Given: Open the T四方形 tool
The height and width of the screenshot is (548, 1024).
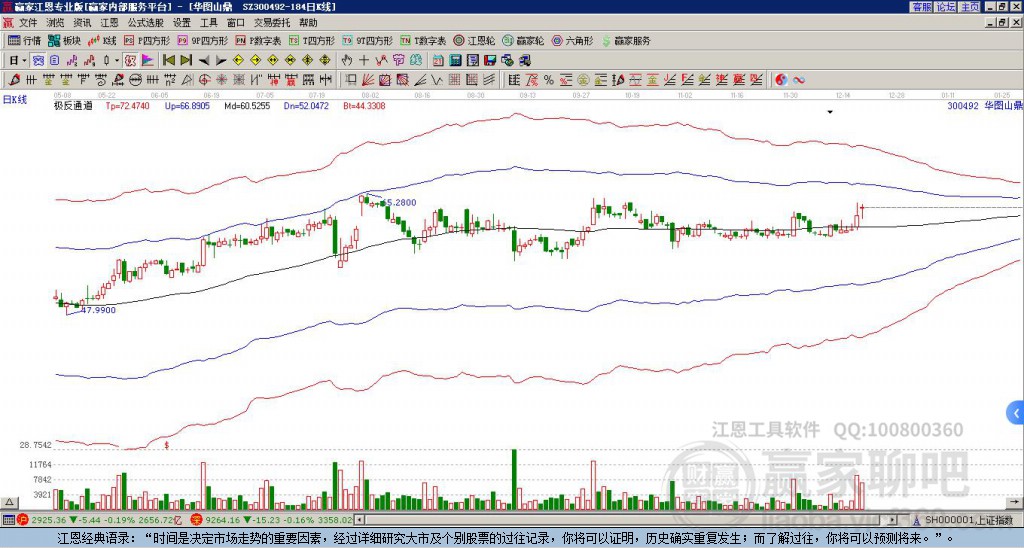Looking at the screenshot, I should pyautogui.click(x=312, y=40).
